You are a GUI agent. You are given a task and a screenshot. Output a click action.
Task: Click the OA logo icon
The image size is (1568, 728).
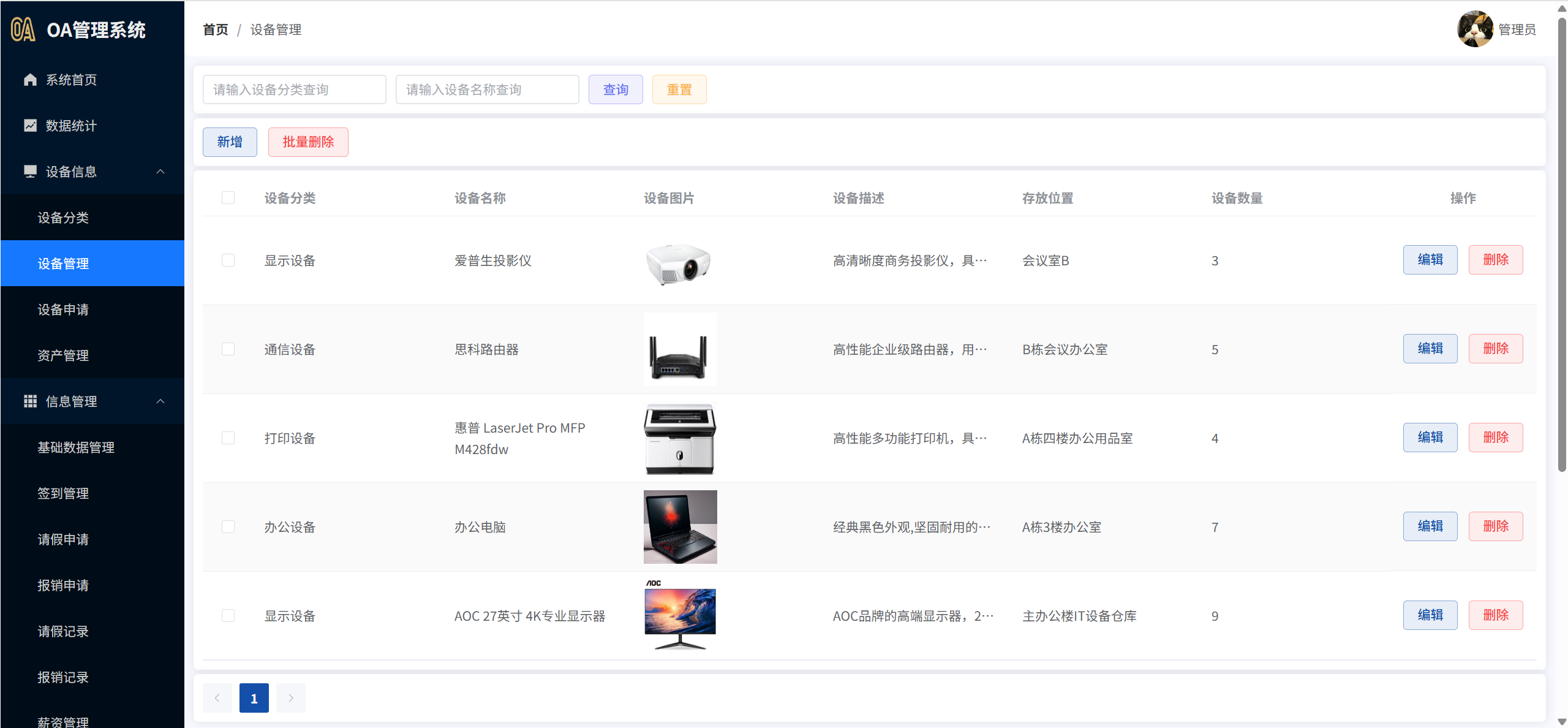(x=23, y=29)
